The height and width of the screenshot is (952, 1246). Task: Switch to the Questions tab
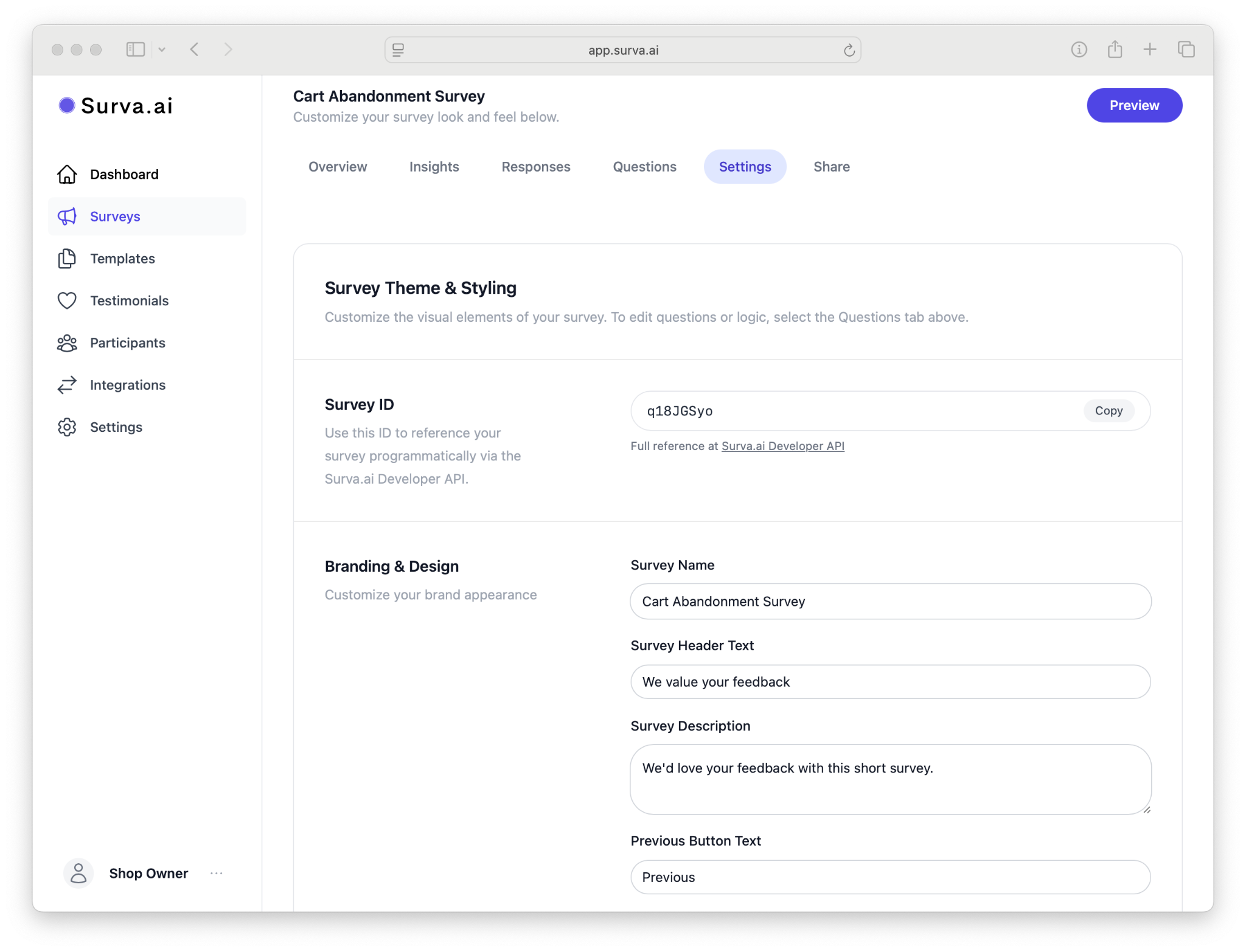coord(644,167)
